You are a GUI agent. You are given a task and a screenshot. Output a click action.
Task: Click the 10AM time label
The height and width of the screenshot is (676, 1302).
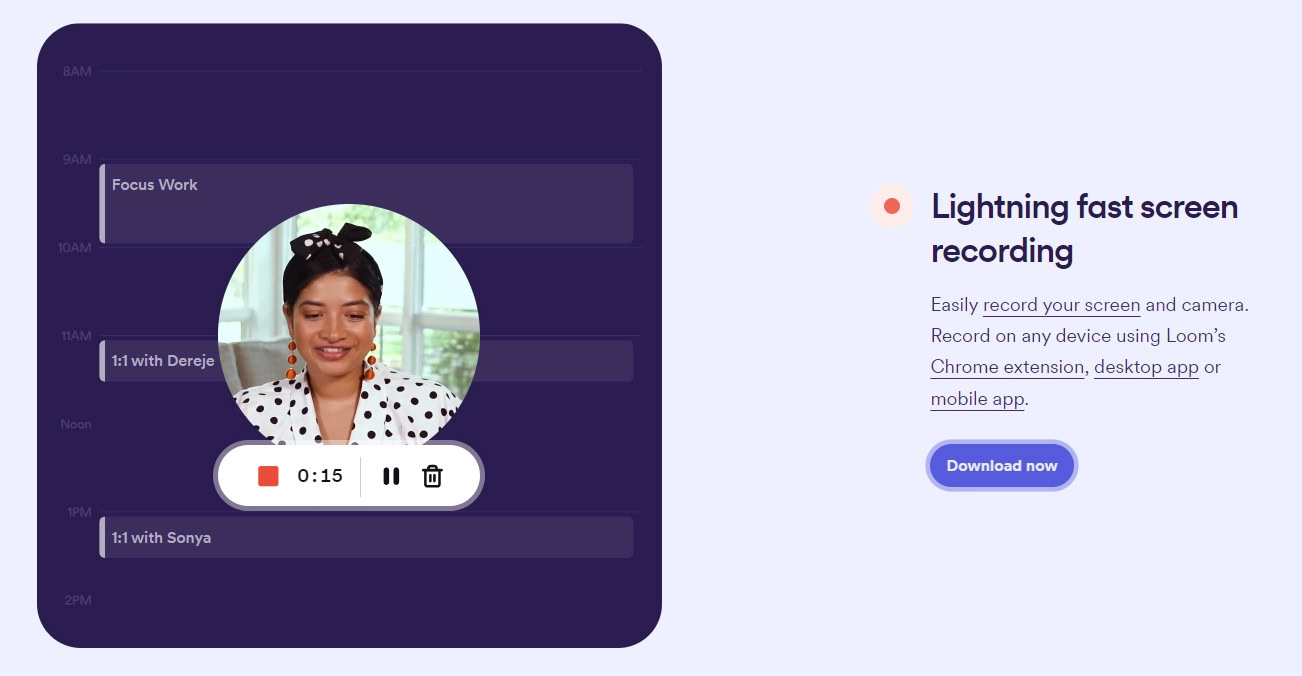click(x=74, y=248)
